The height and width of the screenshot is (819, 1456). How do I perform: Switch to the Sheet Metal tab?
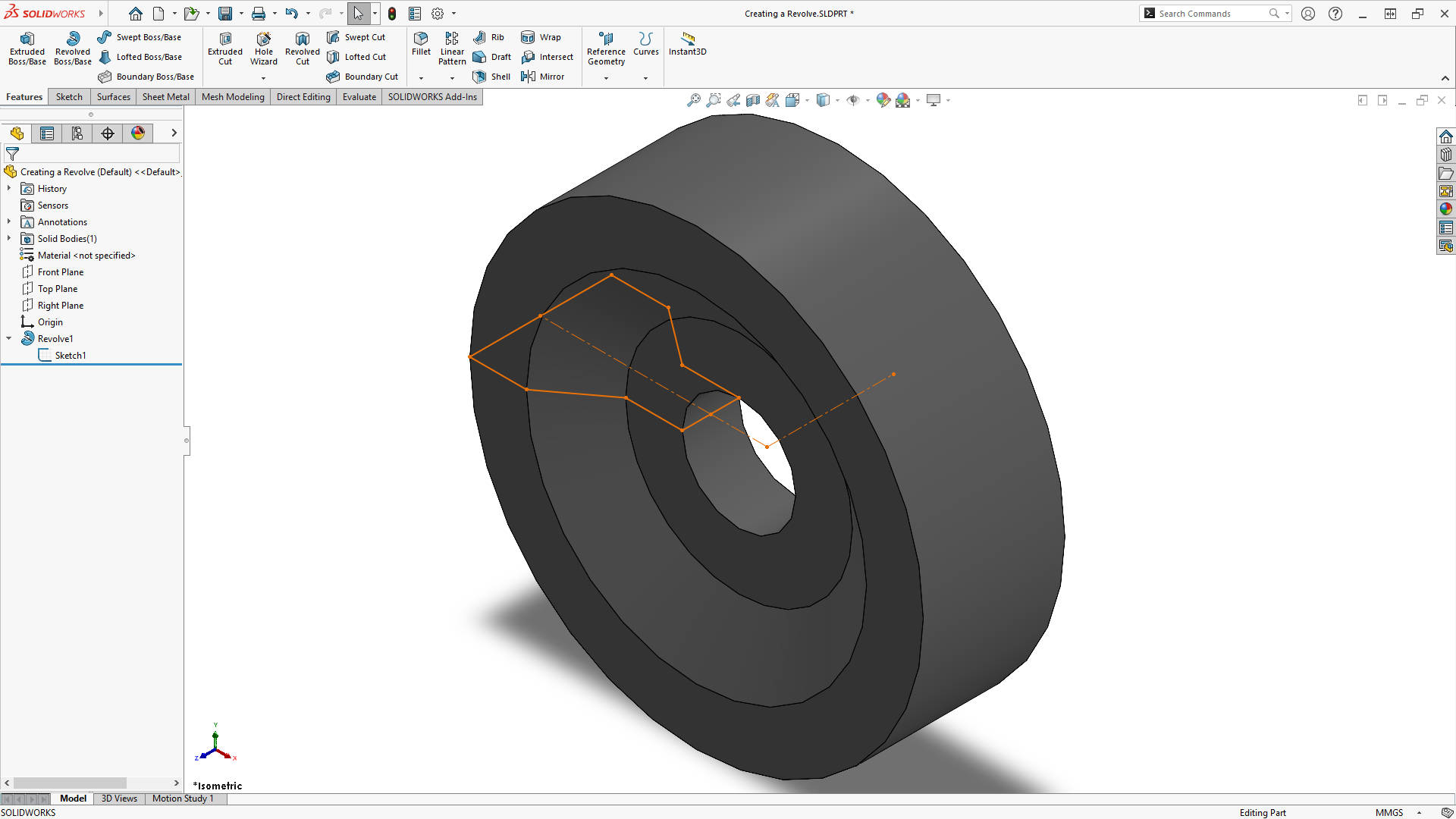tap(165, 96)
